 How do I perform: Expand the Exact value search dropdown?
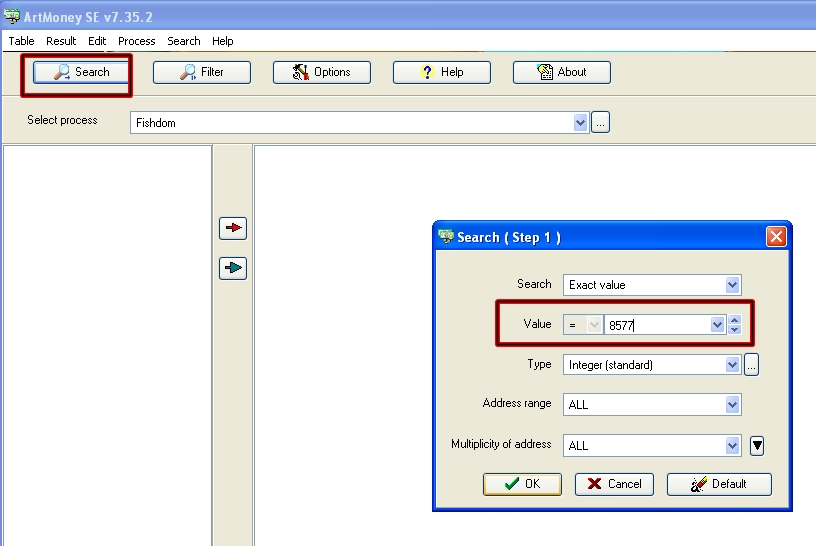(x=732, y=285)
